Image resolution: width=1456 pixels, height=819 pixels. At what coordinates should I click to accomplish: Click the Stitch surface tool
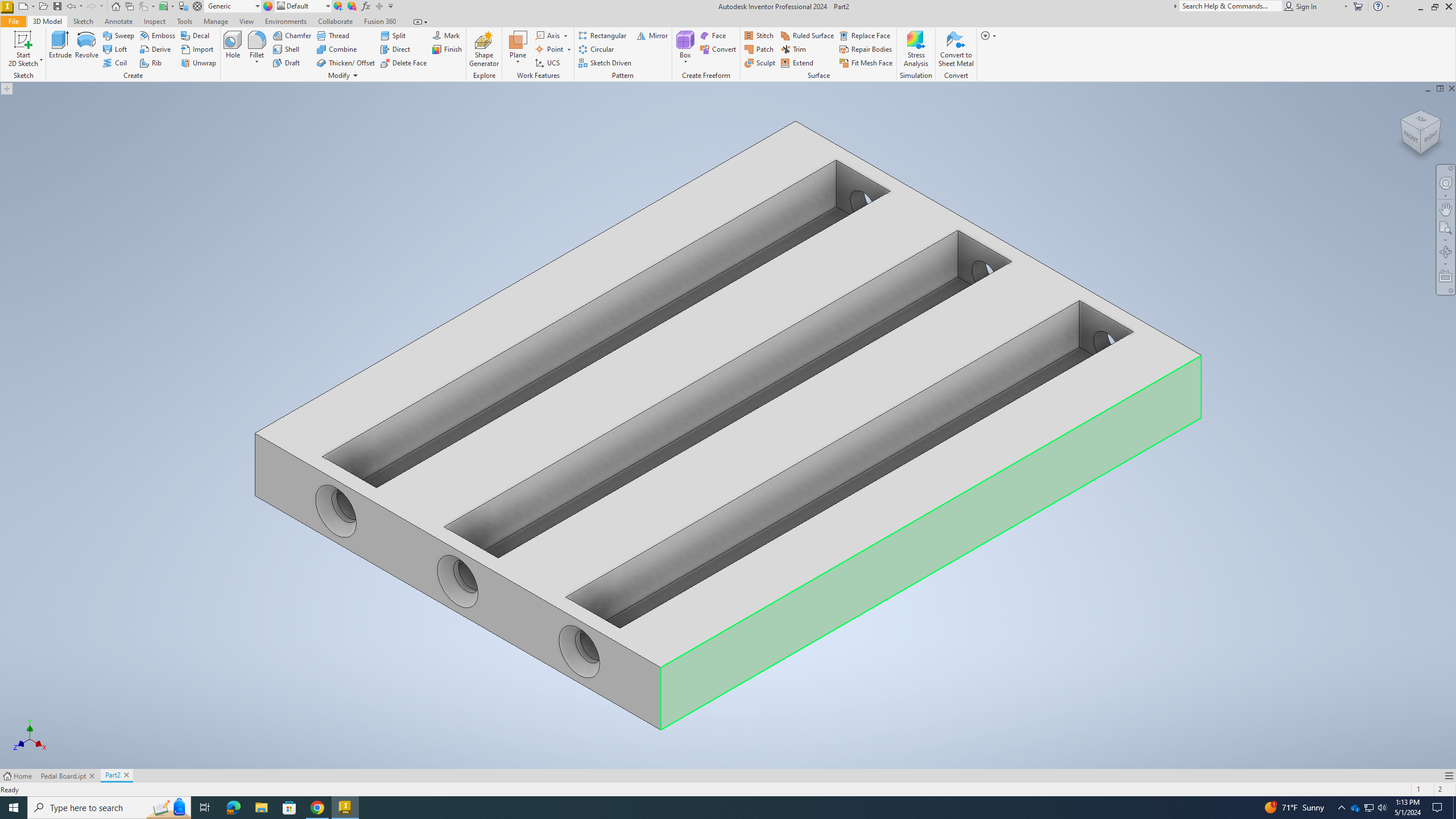(x=759, y=35)
